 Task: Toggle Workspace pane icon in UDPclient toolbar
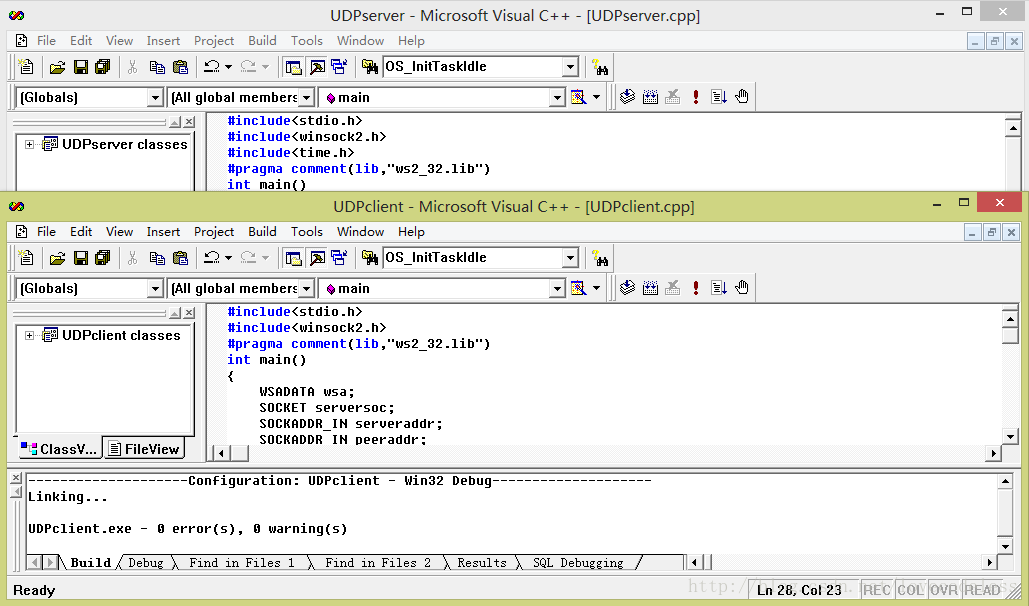(x=293, y=258)
